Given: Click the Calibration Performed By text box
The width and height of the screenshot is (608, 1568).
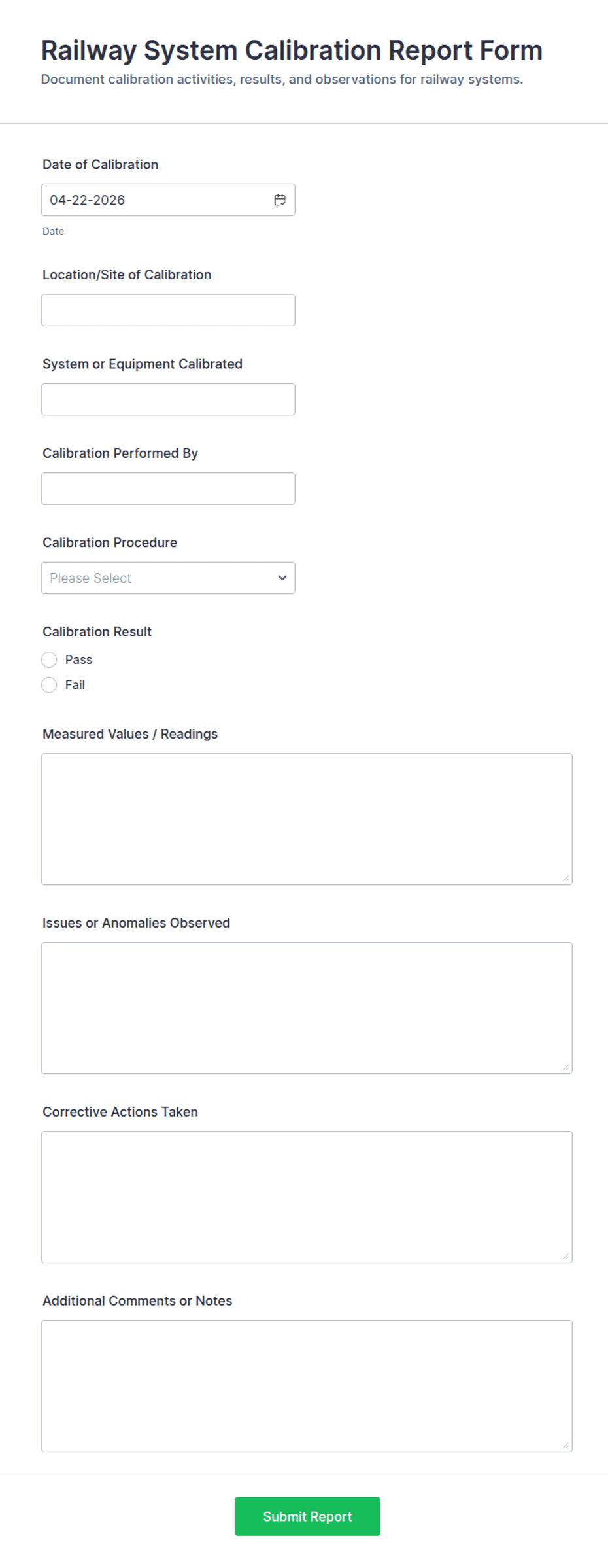Looking at the screenshot, I should pos(168,489).
